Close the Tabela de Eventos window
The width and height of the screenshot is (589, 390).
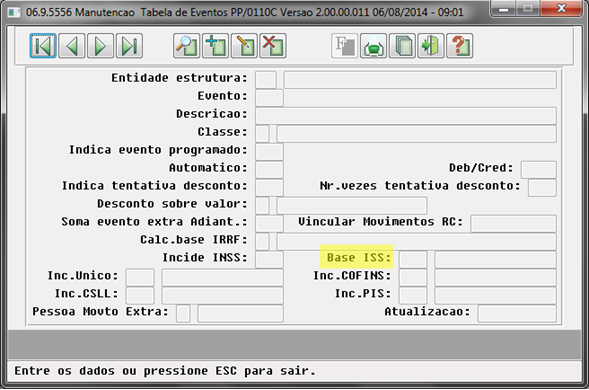[x=562, y=8]
